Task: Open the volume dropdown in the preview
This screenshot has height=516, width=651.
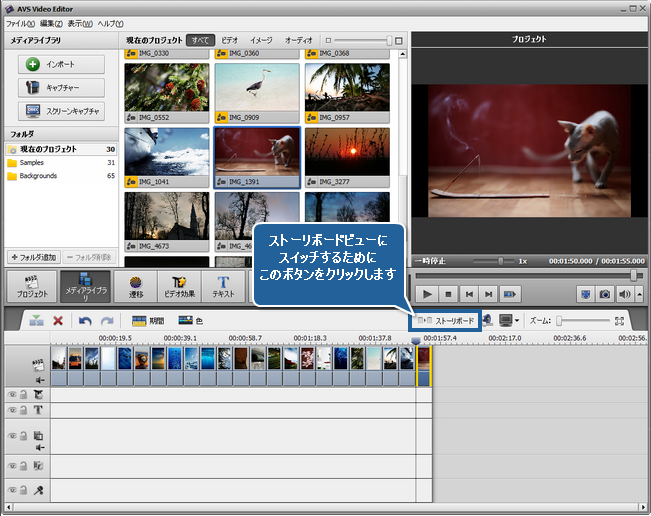Action: tap(638, 294)
